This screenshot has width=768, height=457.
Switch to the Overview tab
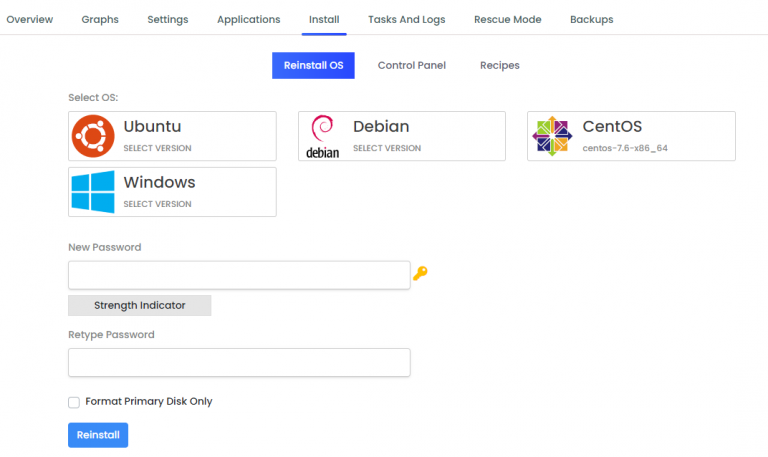point(29,20)
